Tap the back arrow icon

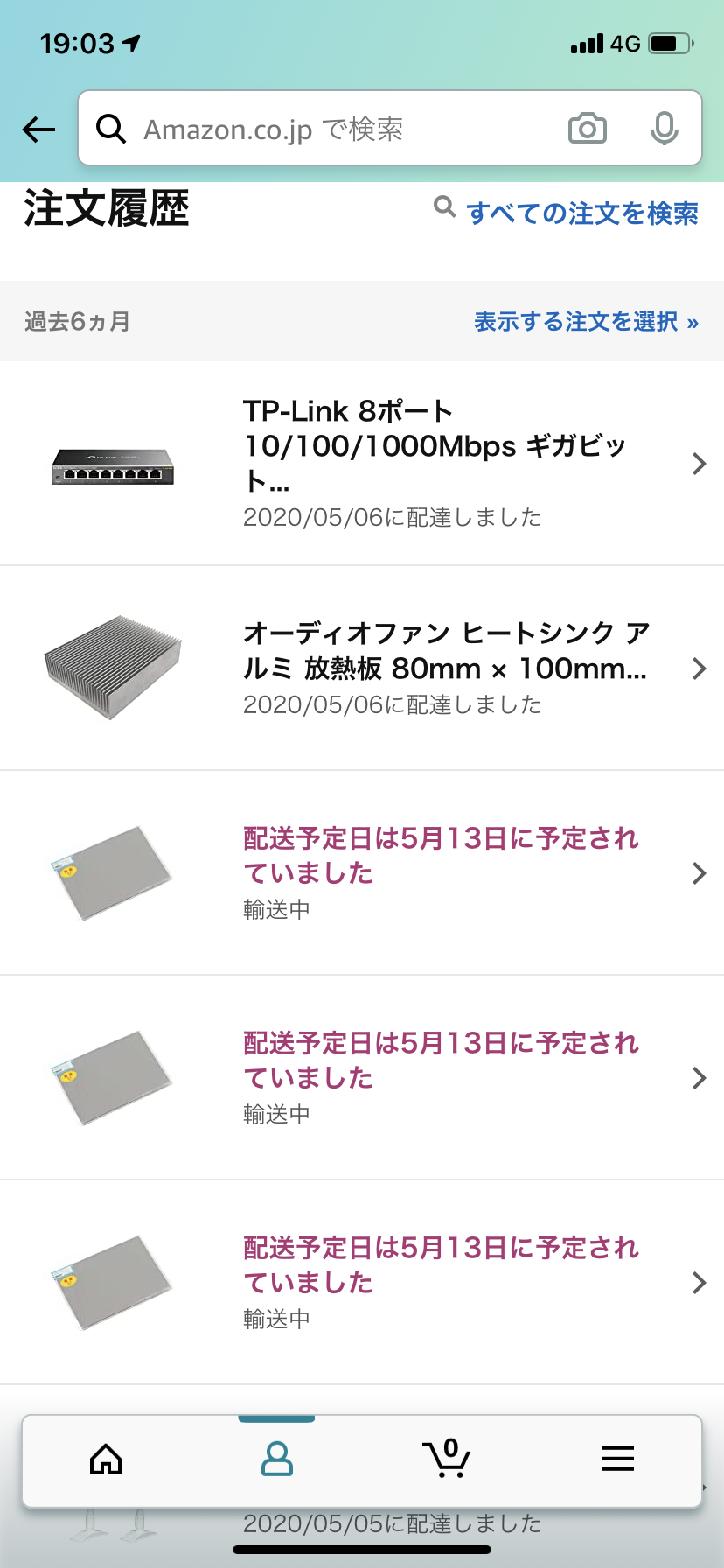[x=38, y=129]
